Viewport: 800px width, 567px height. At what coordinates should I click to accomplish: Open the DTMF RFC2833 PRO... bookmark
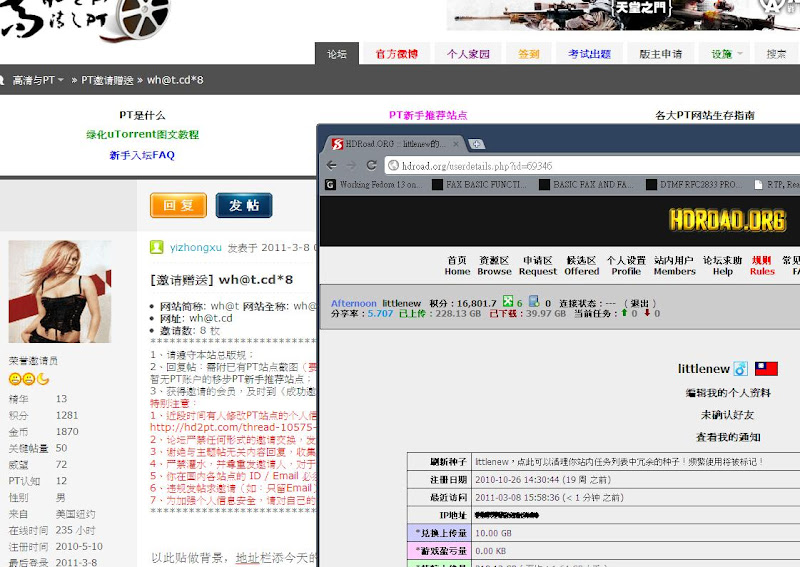694,185
